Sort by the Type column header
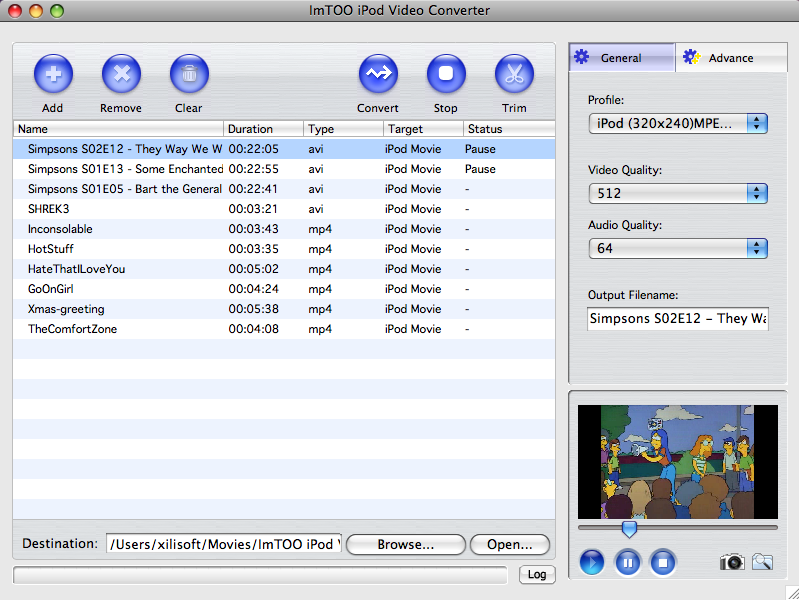 pos(343,129)
